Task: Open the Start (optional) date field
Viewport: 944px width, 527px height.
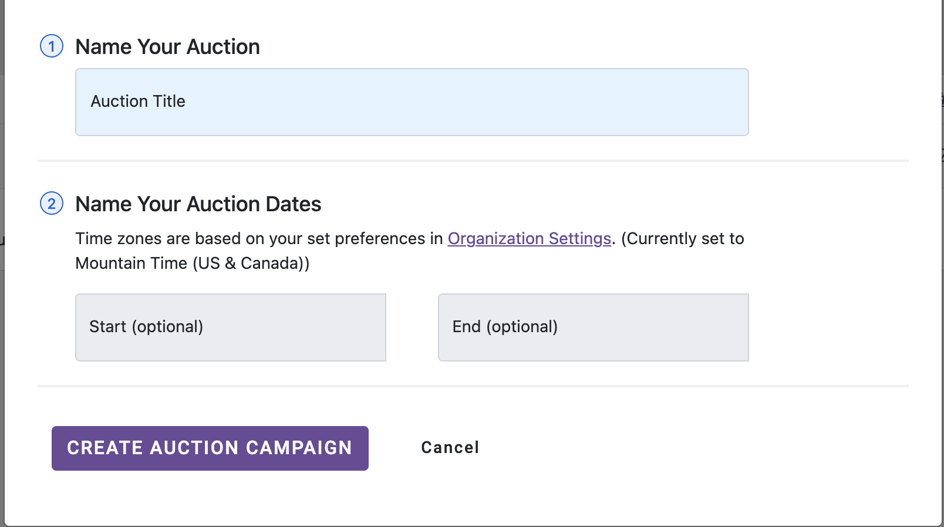Action: click(230, 327)
